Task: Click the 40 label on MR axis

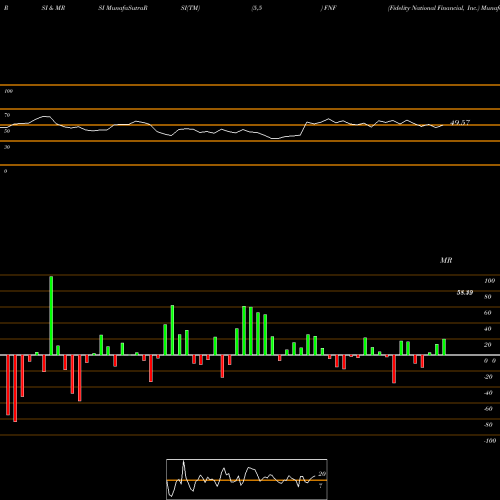Action: pyautogui.click(x=488, y=329)
